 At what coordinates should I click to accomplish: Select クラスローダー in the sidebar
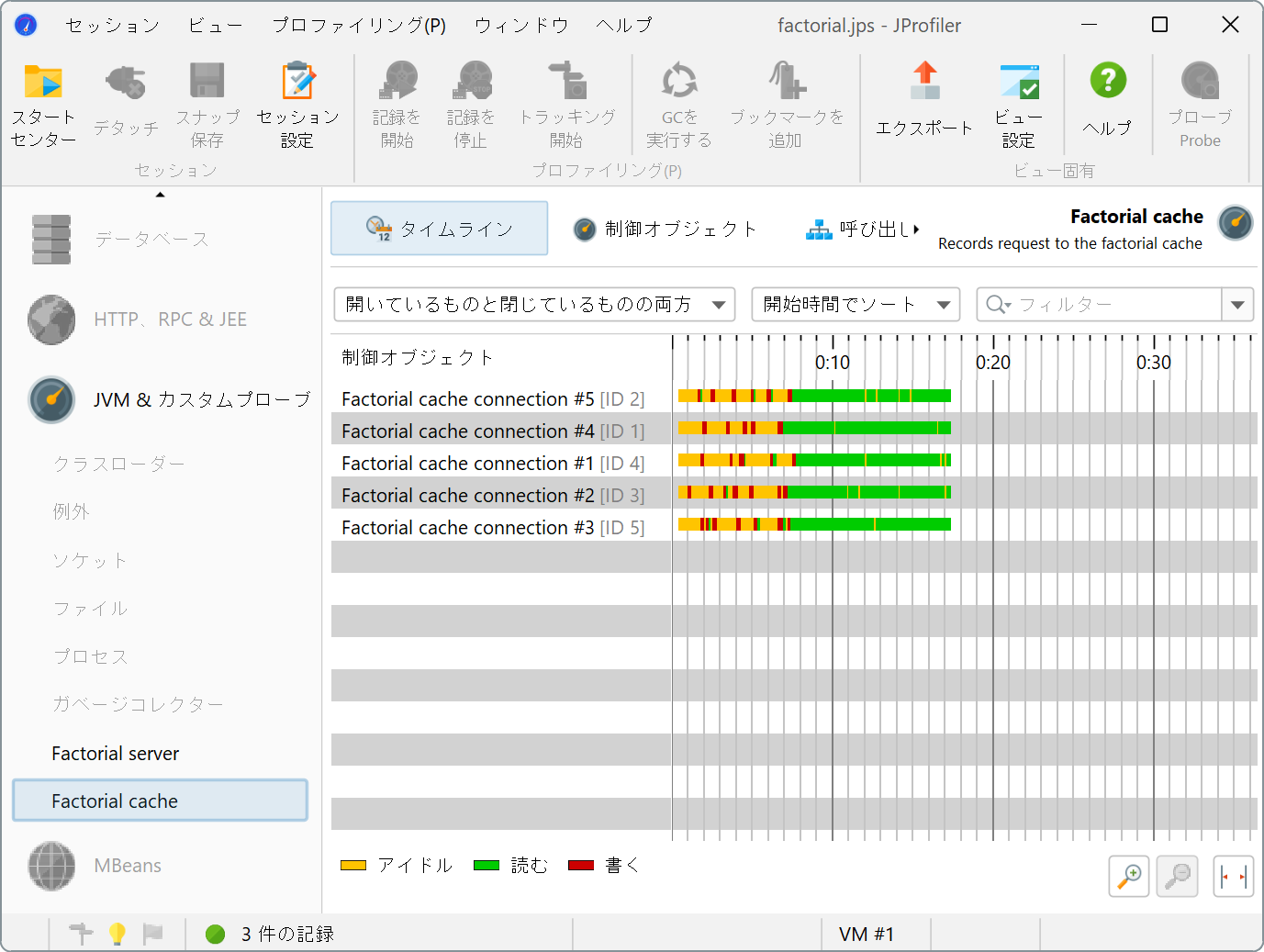[119, 465]
